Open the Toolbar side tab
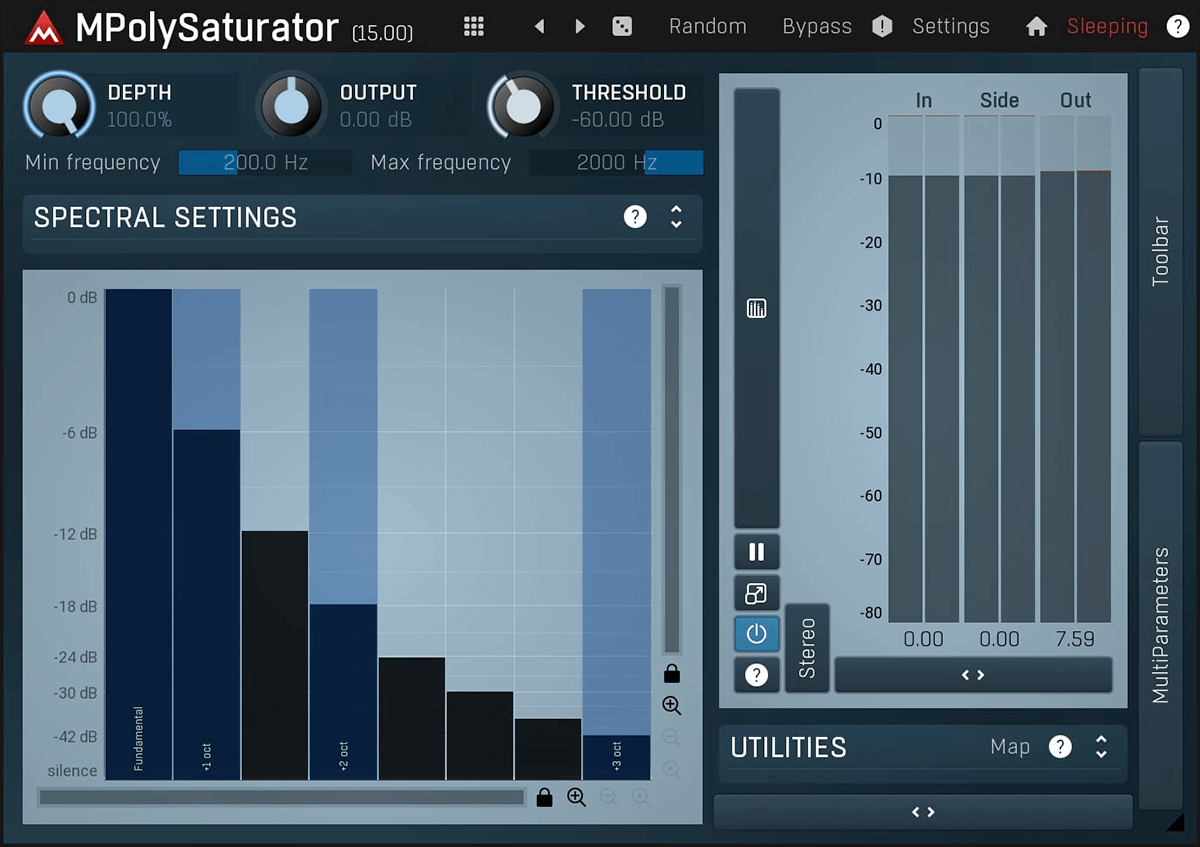1200x847 pixels. click(x=1160, y=252)
